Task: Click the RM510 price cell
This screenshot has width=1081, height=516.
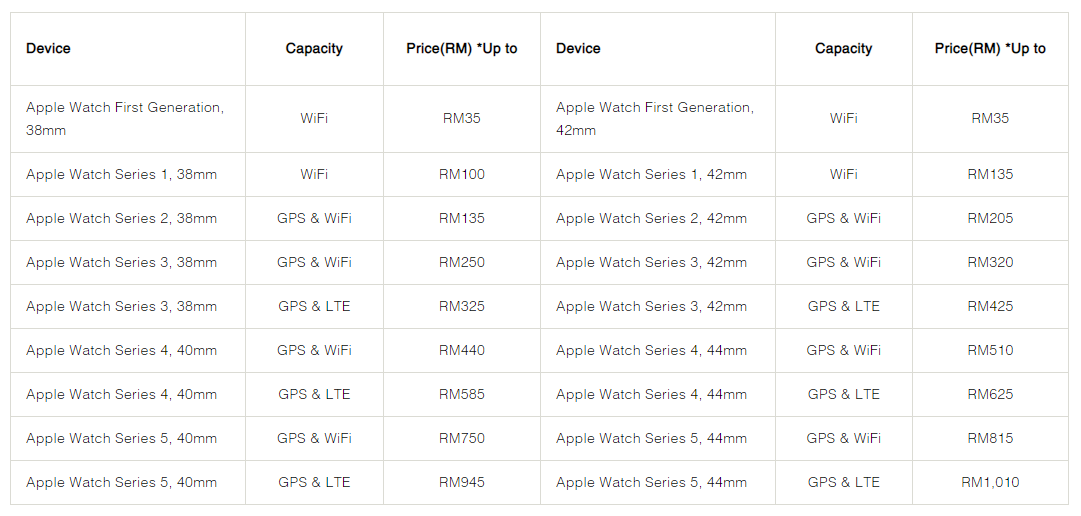Action: (990, 350)
